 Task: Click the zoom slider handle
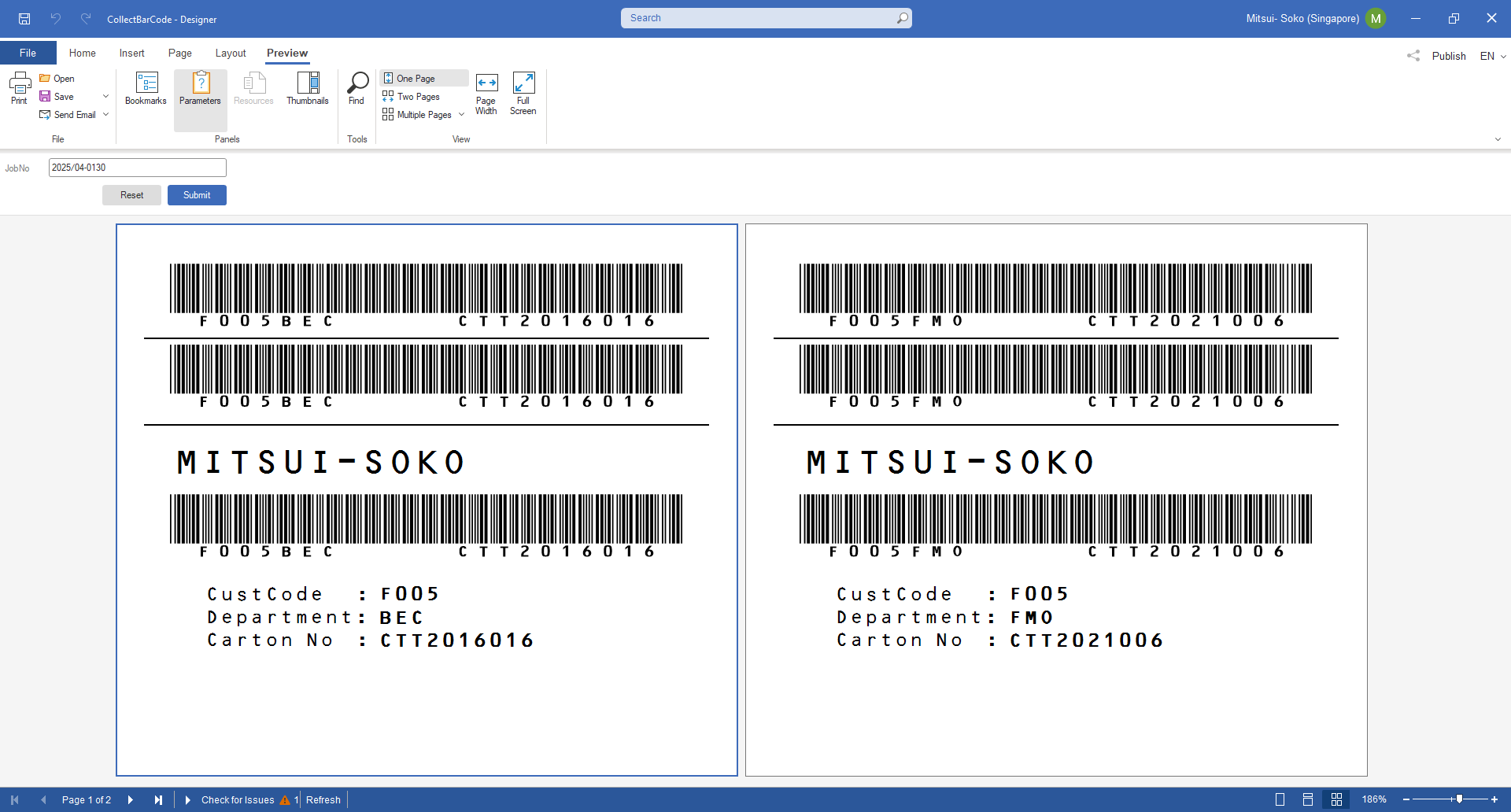click(1459, 799)
